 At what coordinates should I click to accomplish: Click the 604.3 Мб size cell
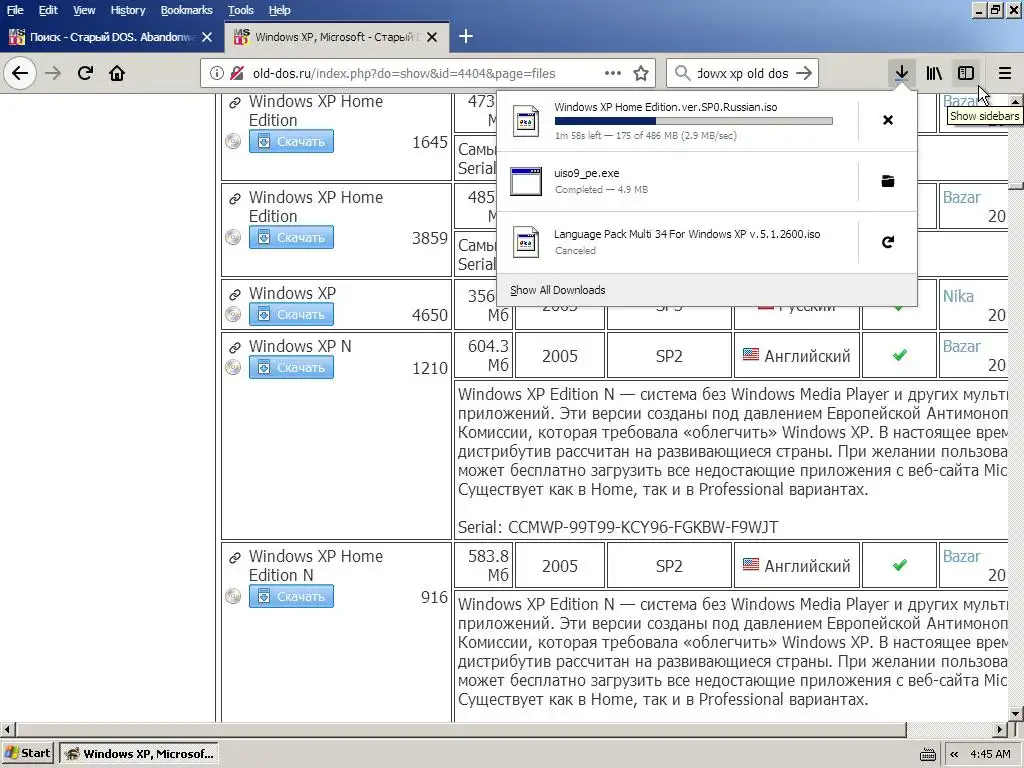click(x=484, y=356)
